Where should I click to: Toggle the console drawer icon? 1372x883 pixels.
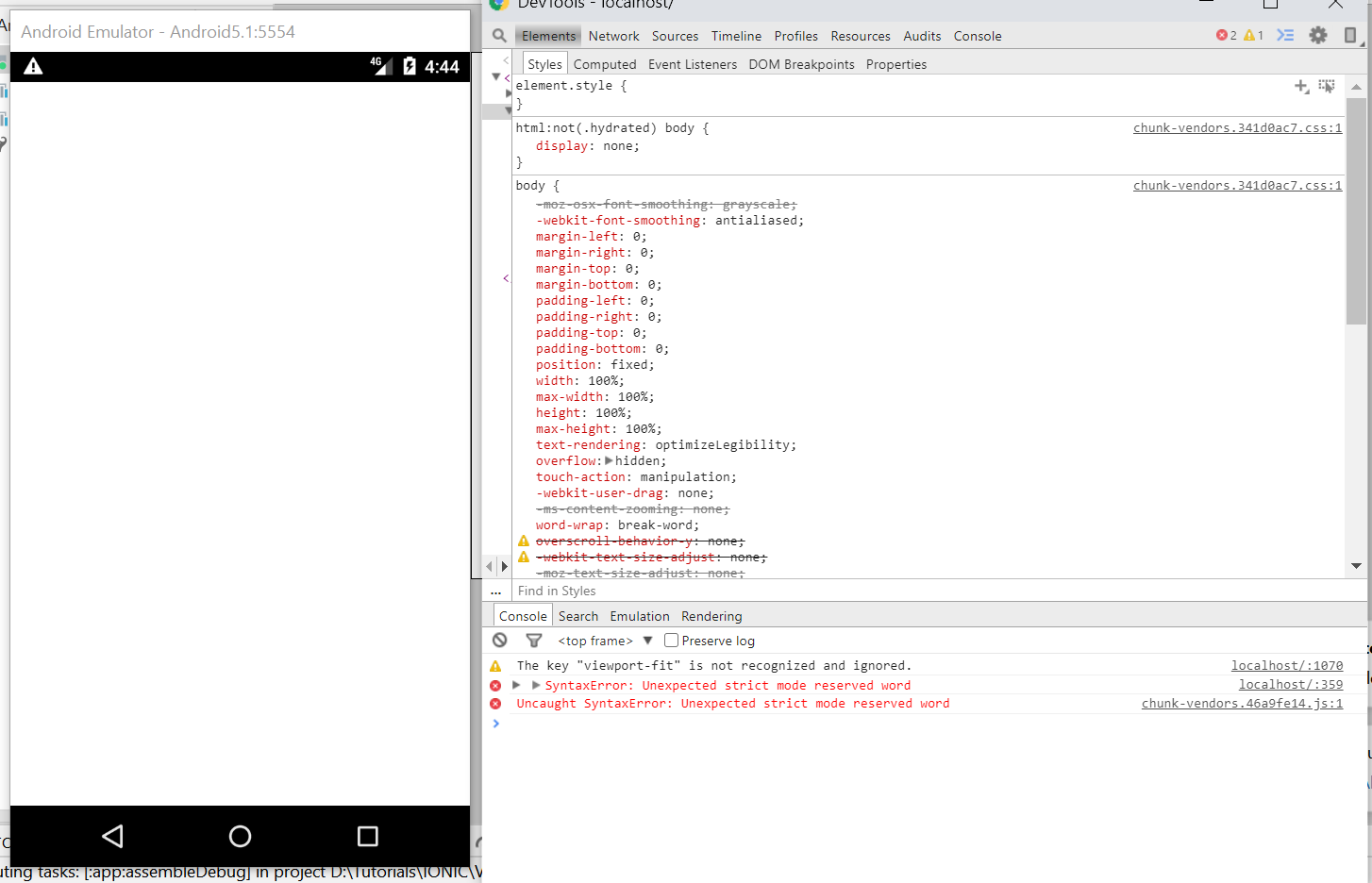point(1285,36)
